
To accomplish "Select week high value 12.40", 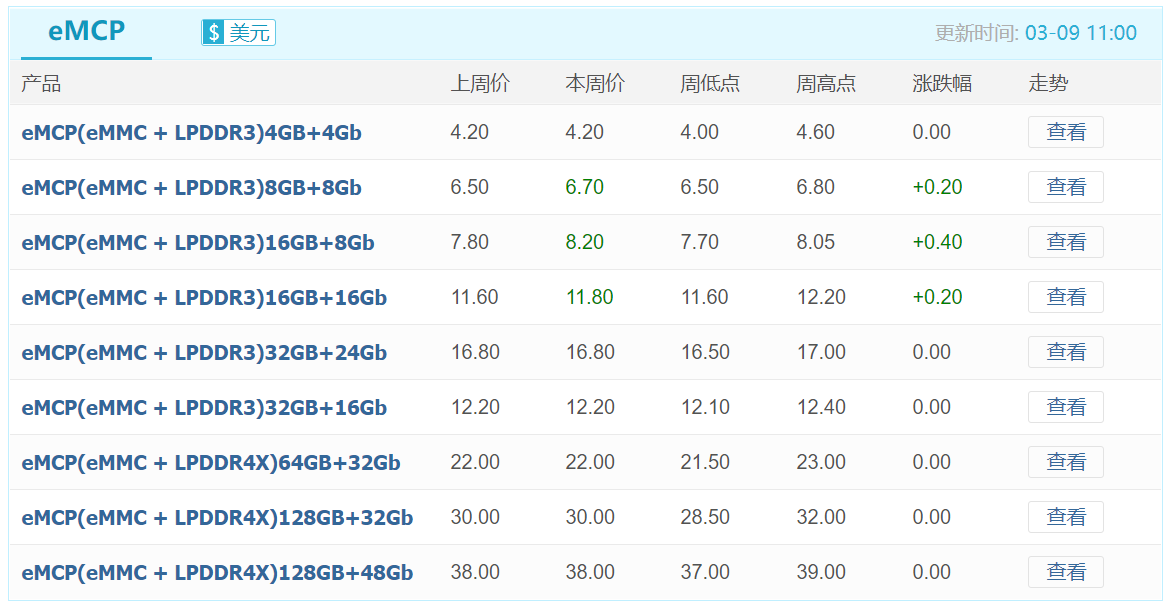I will coord(821,407).
